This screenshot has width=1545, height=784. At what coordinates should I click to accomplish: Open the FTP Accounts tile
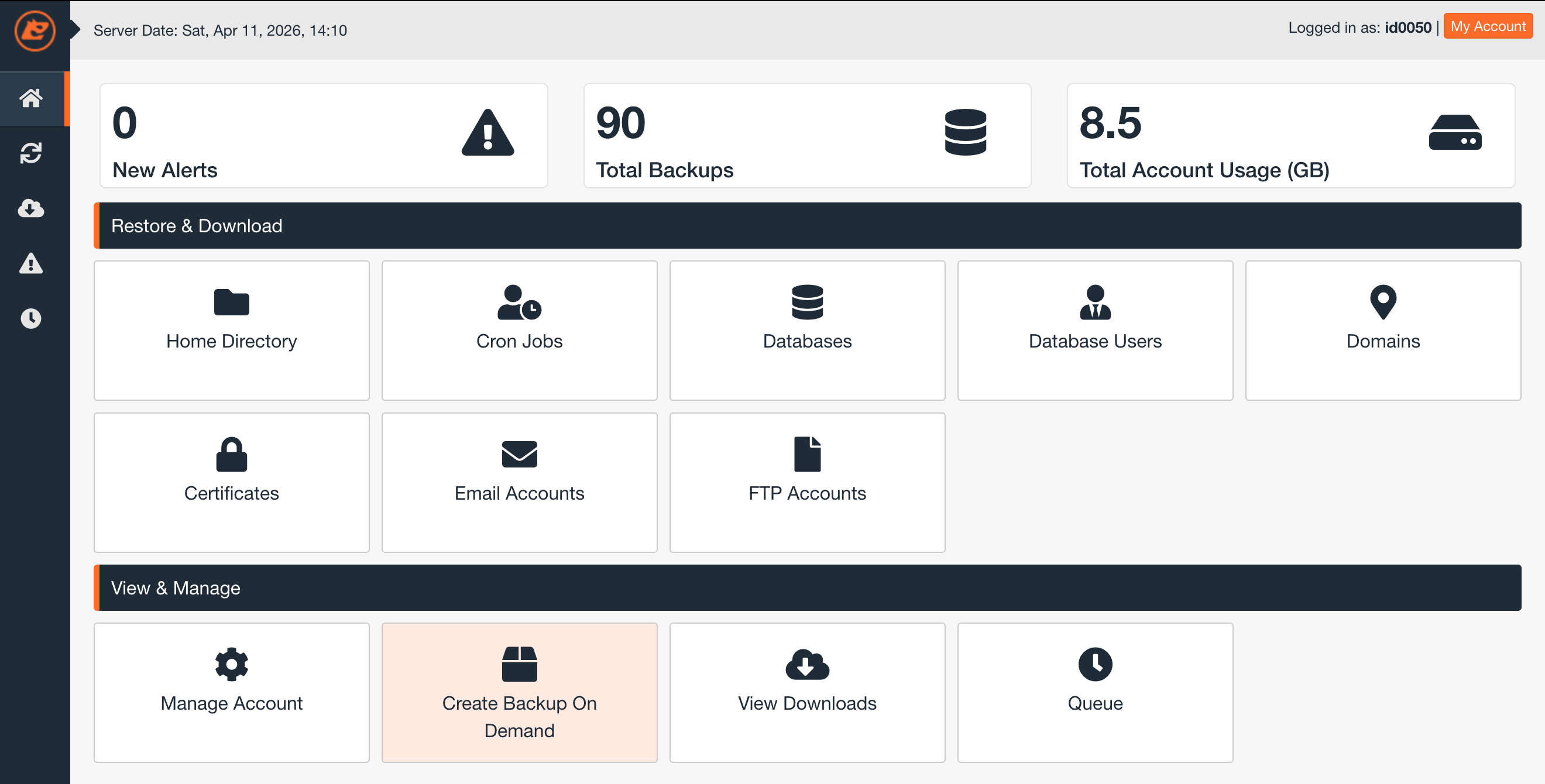(807, 483)
